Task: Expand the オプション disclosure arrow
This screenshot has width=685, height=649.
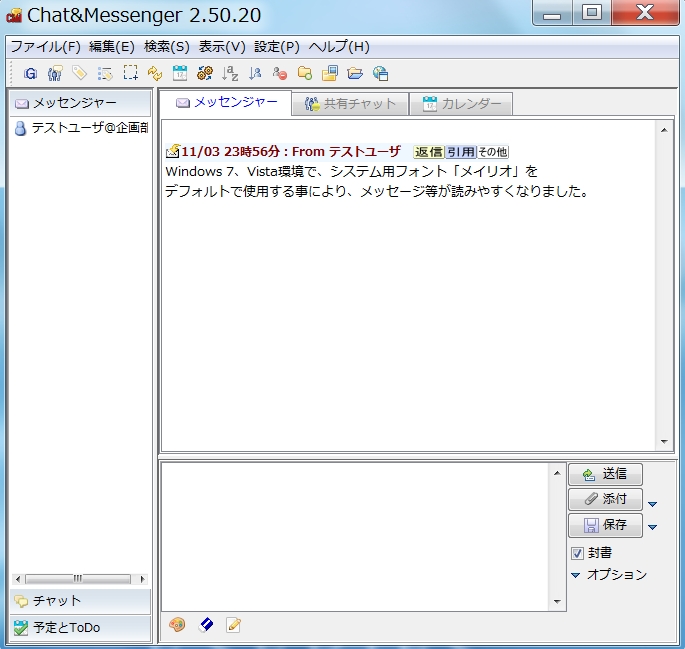Action: pyautogui.click(x=576, y=575)
